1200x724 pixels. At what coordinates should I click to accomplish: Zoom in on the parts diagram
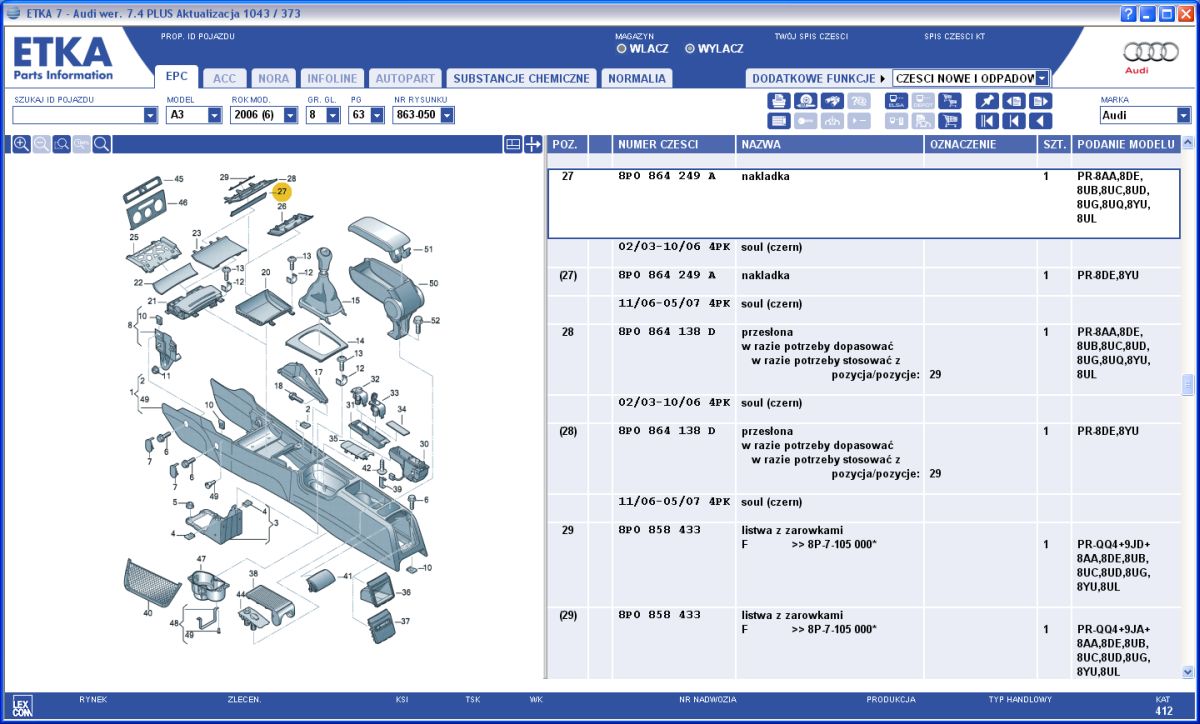(21, 144)
